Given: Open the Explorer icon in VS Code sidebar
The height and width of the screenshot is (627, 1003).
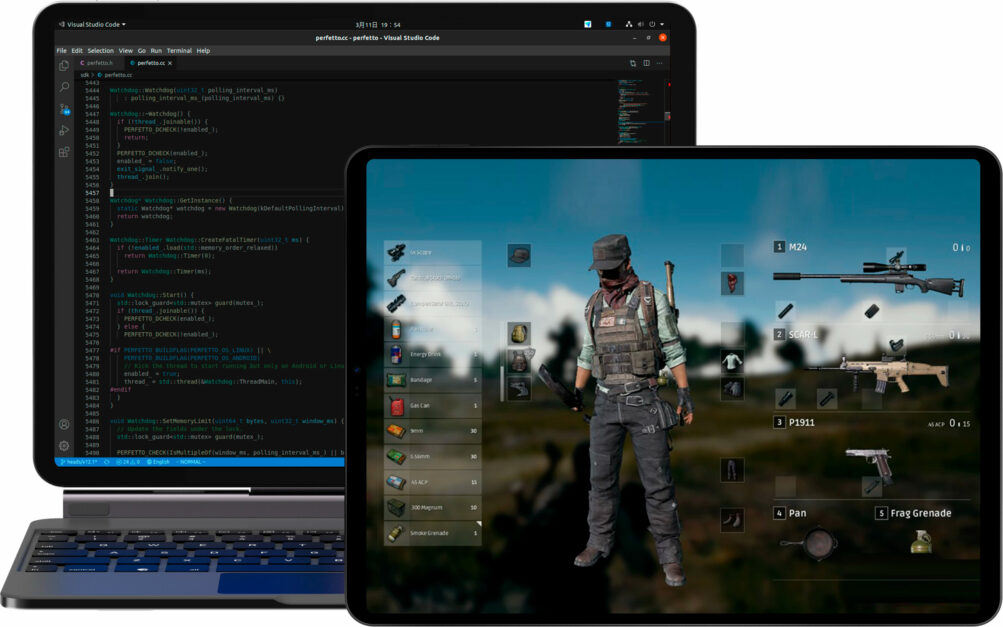Looking at the screenshot, I should pos(64,65).
